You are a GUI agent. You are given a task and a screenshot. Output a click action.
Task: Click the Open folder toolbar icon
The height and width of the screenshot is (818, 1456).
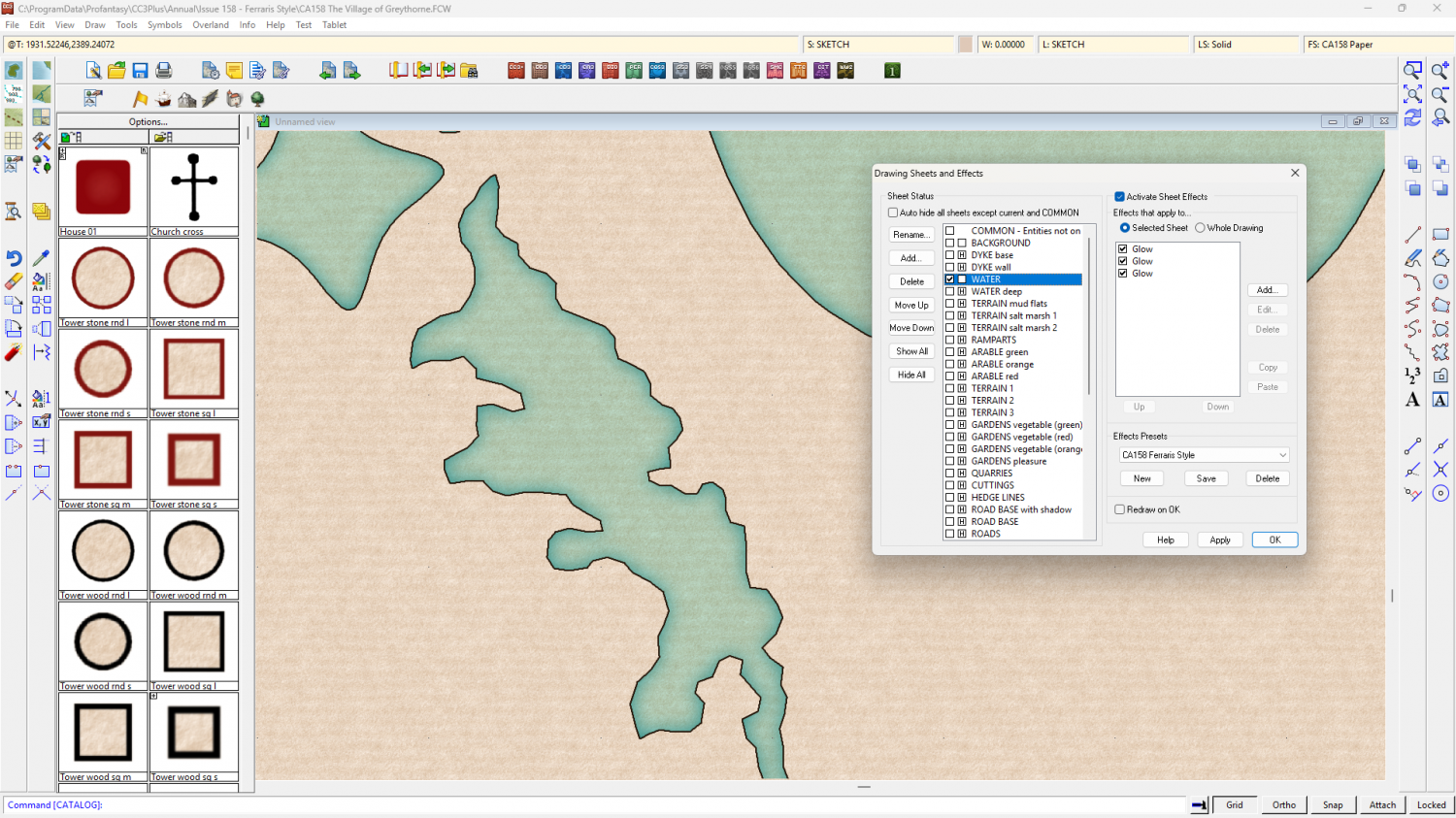[116, 71]
